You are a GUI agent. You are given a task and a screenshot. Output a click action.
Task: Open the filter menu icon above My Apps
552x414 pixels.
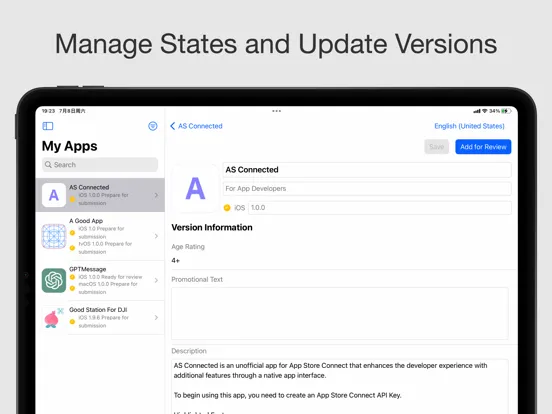[x=152, y=126]
